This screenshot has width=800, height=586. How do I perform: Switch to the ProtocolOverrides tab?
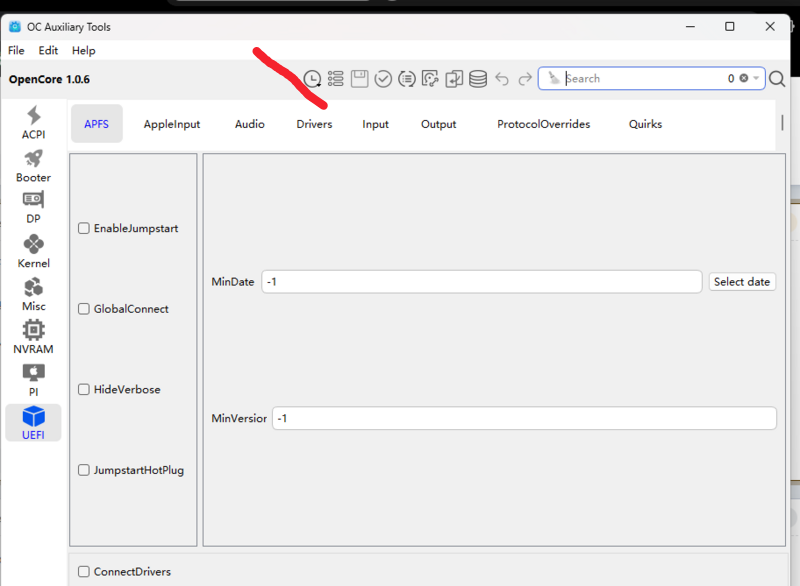544,124
